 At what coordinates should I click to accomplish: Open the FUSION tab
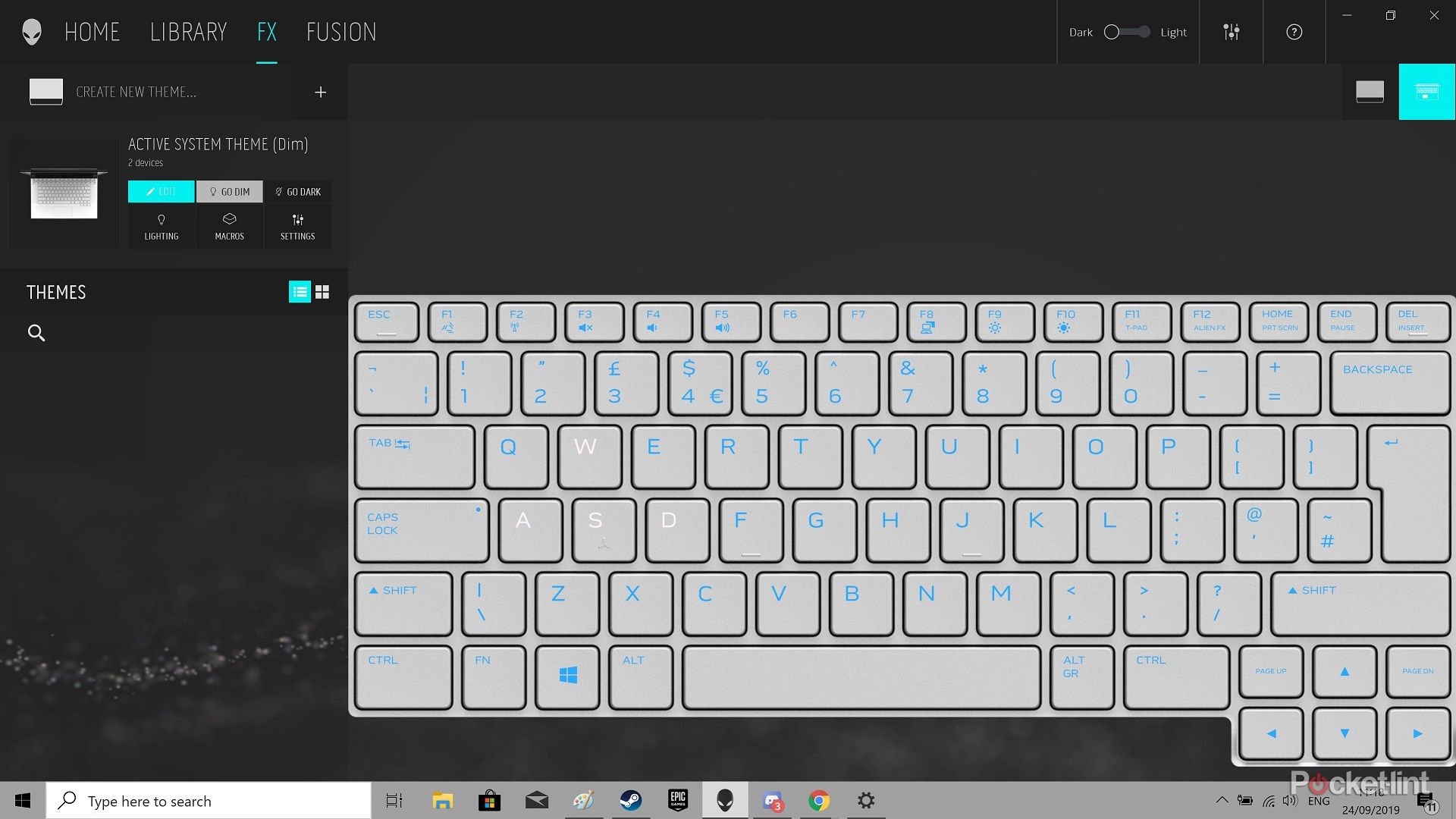coord(341,32)
